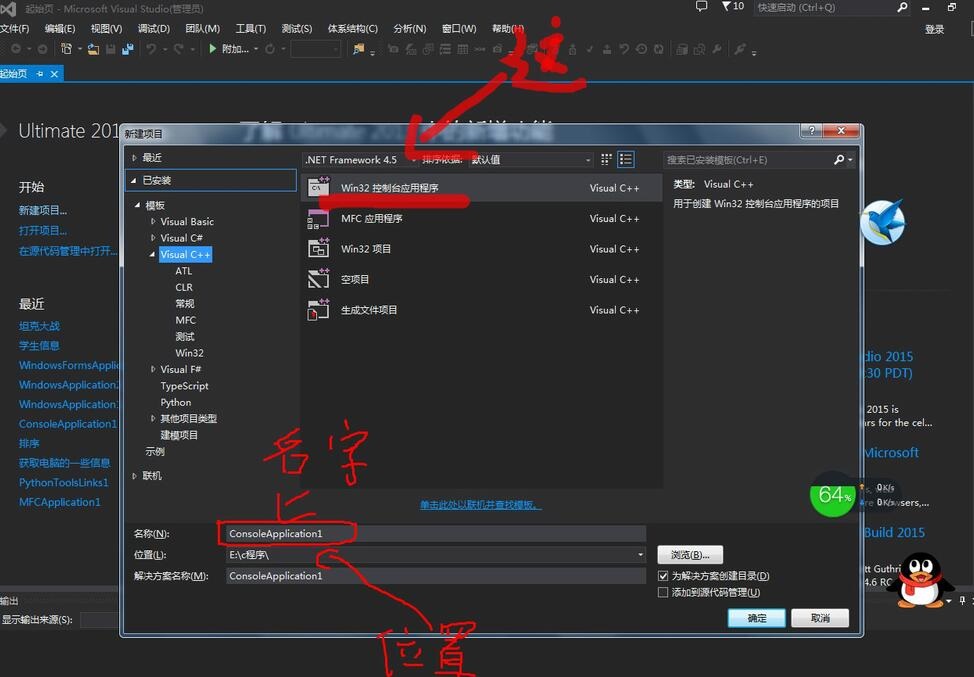This screenshot has width=974, height=677.
Task: Open the 调试(D) menu
Action: click(153, 29)
